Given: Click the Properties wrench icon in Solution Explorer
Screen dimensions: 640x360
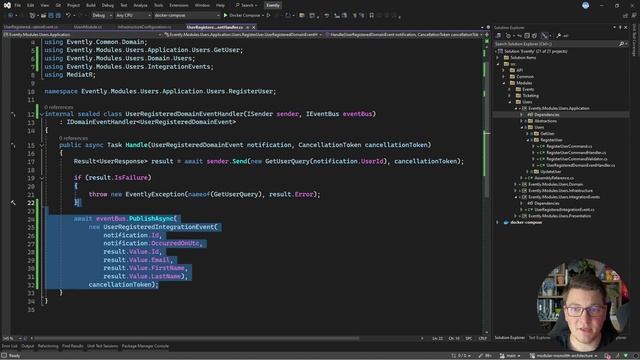Looking at the screenshot, I should click(558, 36).
